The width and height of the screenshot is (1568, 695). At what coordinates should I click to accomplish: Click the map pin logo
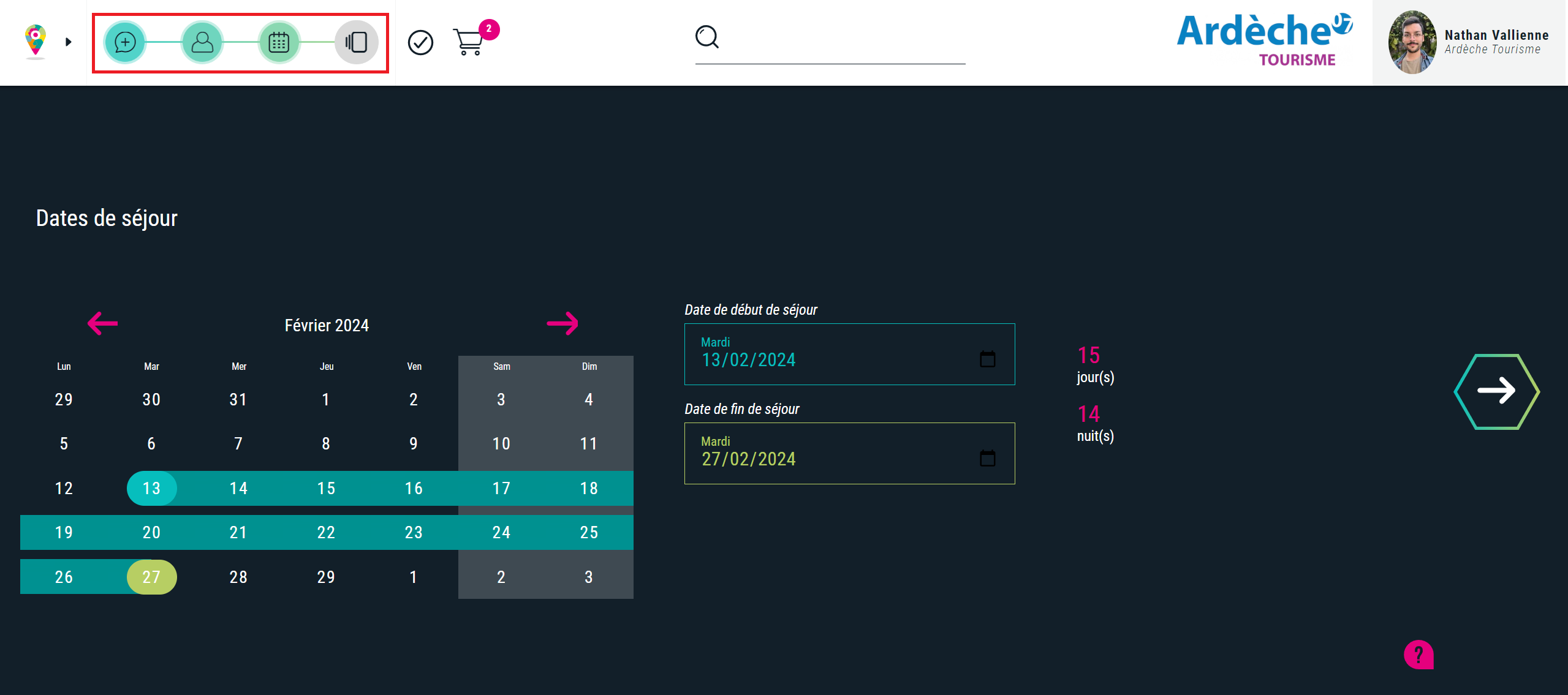pos(36,41)
